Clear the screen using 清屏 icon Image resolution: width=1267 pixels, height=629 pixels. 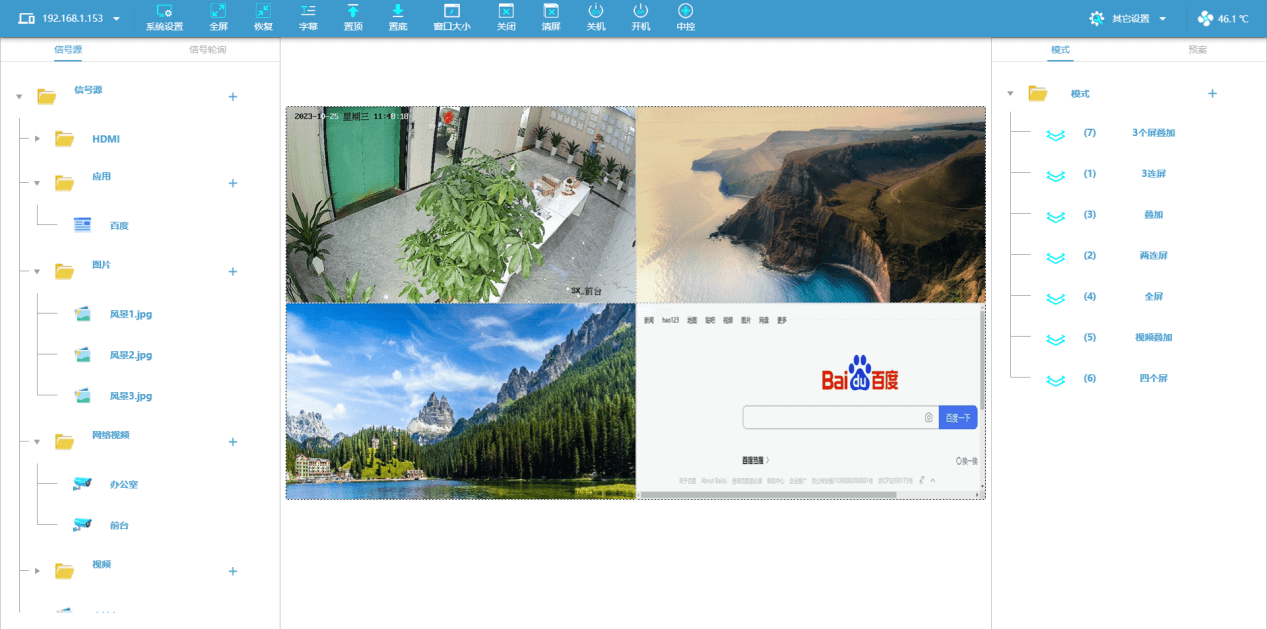551,17
